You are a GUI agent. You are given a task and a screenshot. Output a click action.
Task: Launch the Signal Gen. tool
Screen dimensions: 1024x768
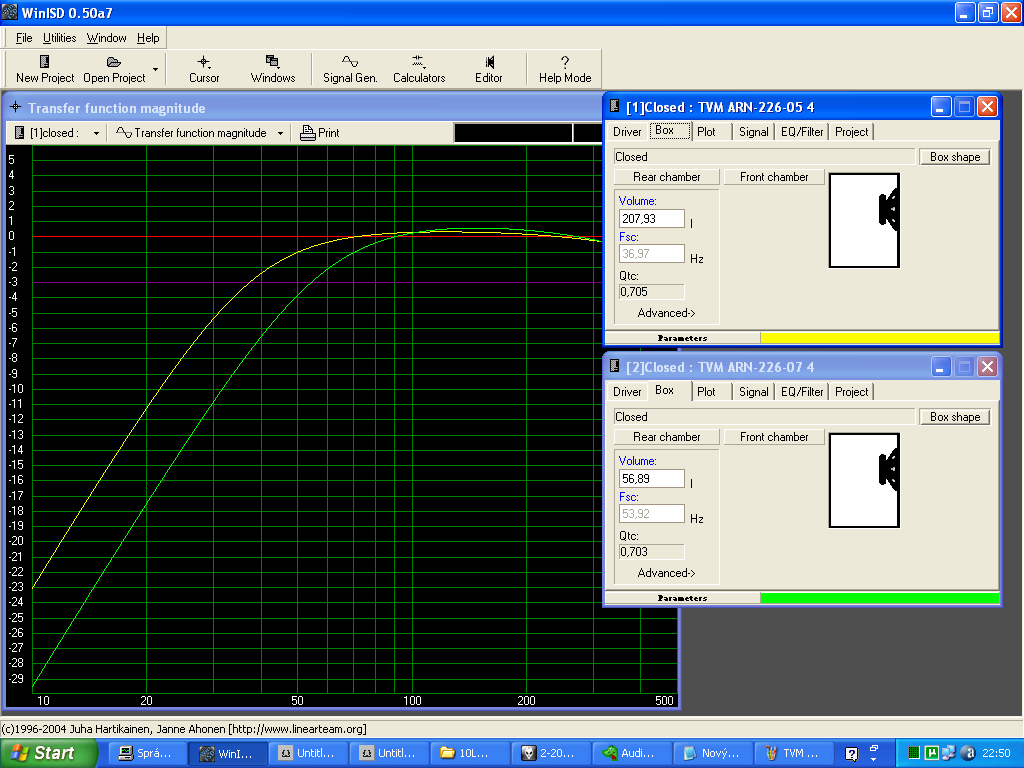[350, 69]
